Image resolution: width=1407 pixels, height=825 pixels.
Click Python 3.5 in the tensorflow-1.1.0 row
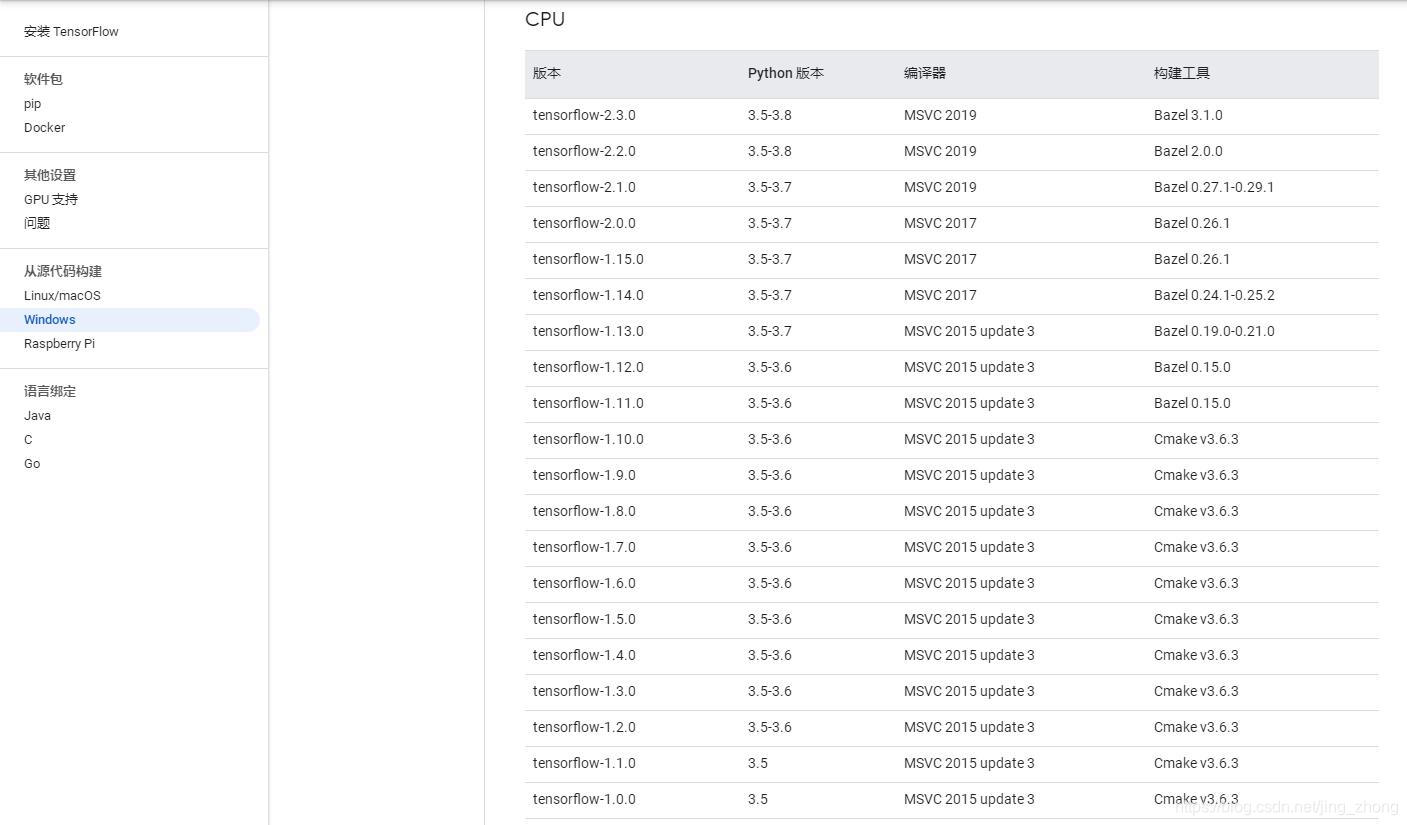[758, 763]
